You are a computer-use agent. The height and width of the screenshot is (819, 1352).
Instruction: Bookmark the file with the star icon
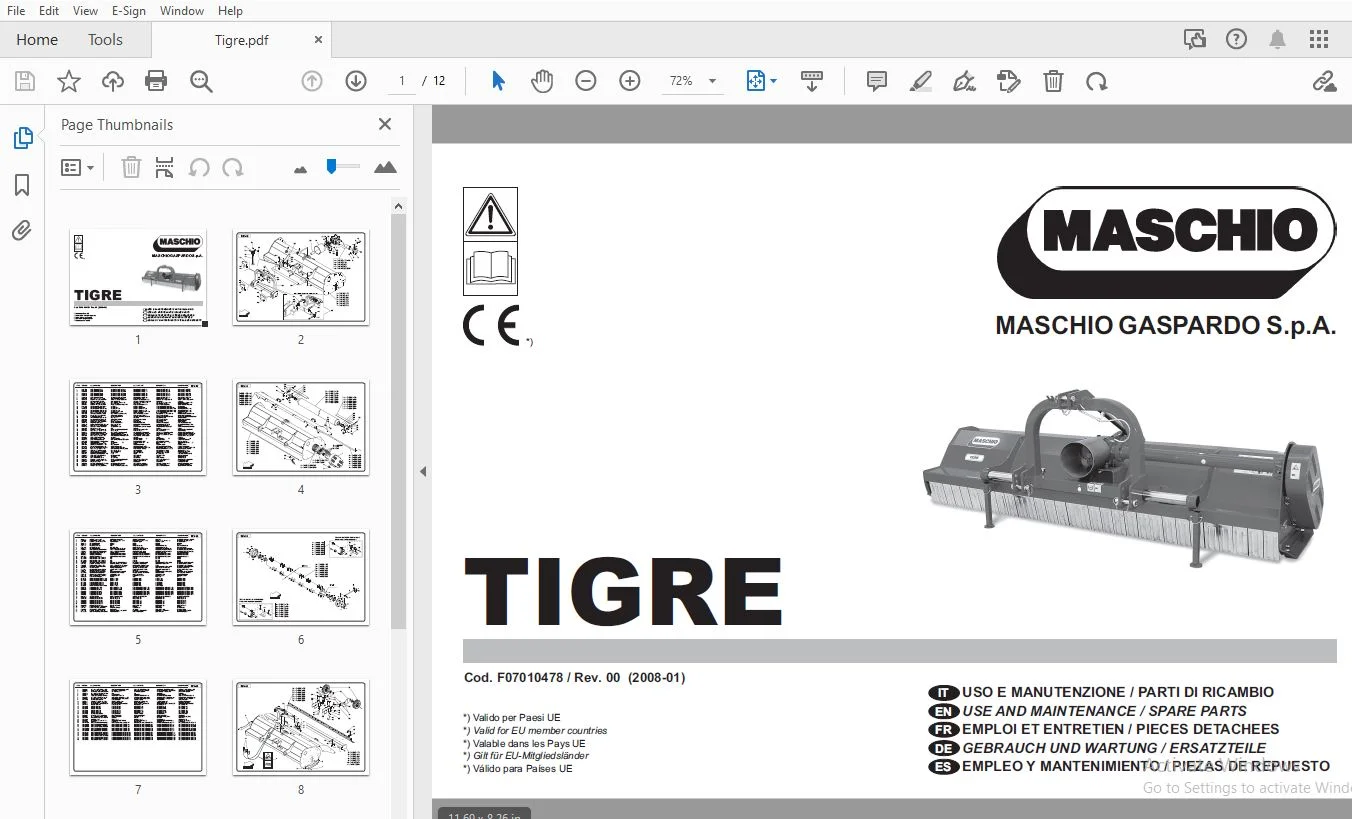click(69, 82)
